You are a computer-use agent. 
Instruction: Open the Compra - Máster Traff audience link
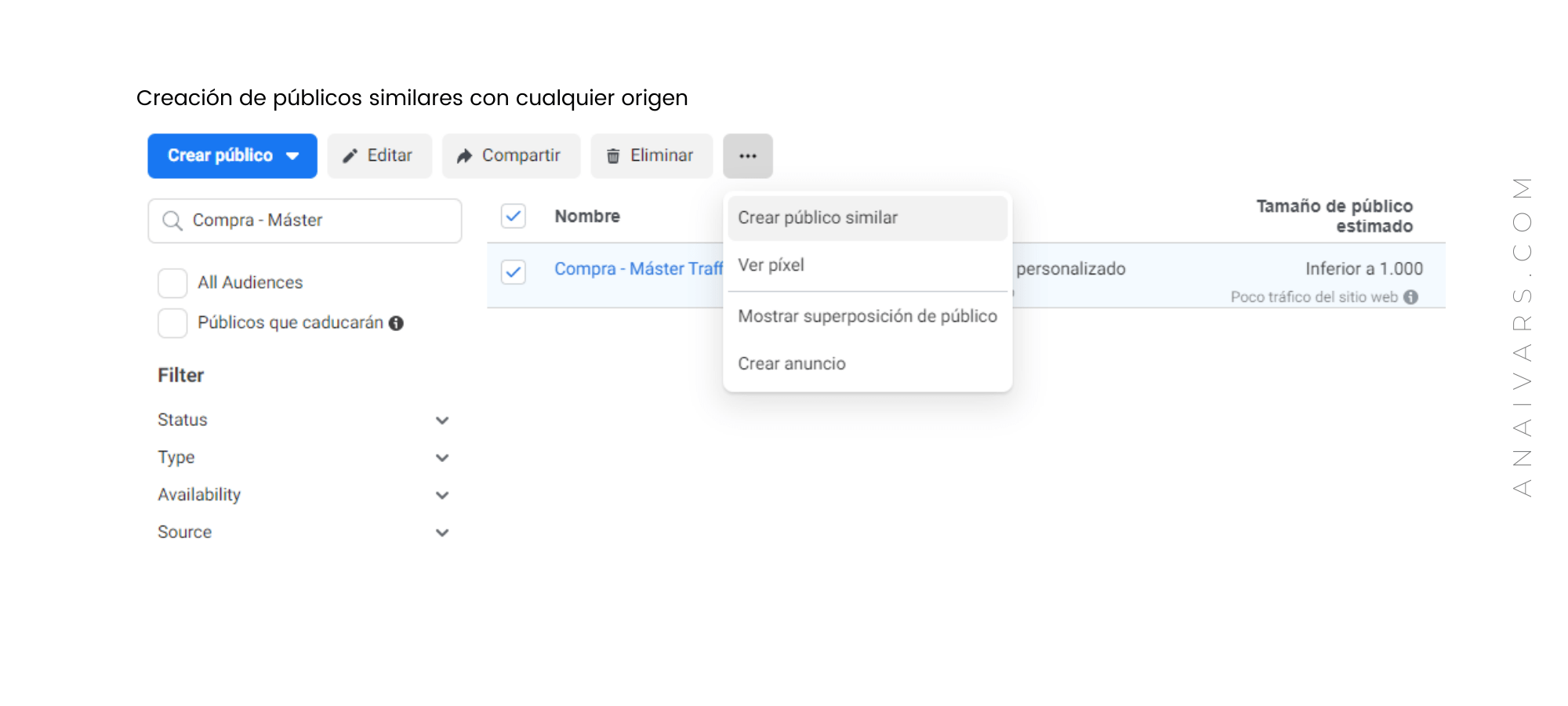tap(638, 269)
